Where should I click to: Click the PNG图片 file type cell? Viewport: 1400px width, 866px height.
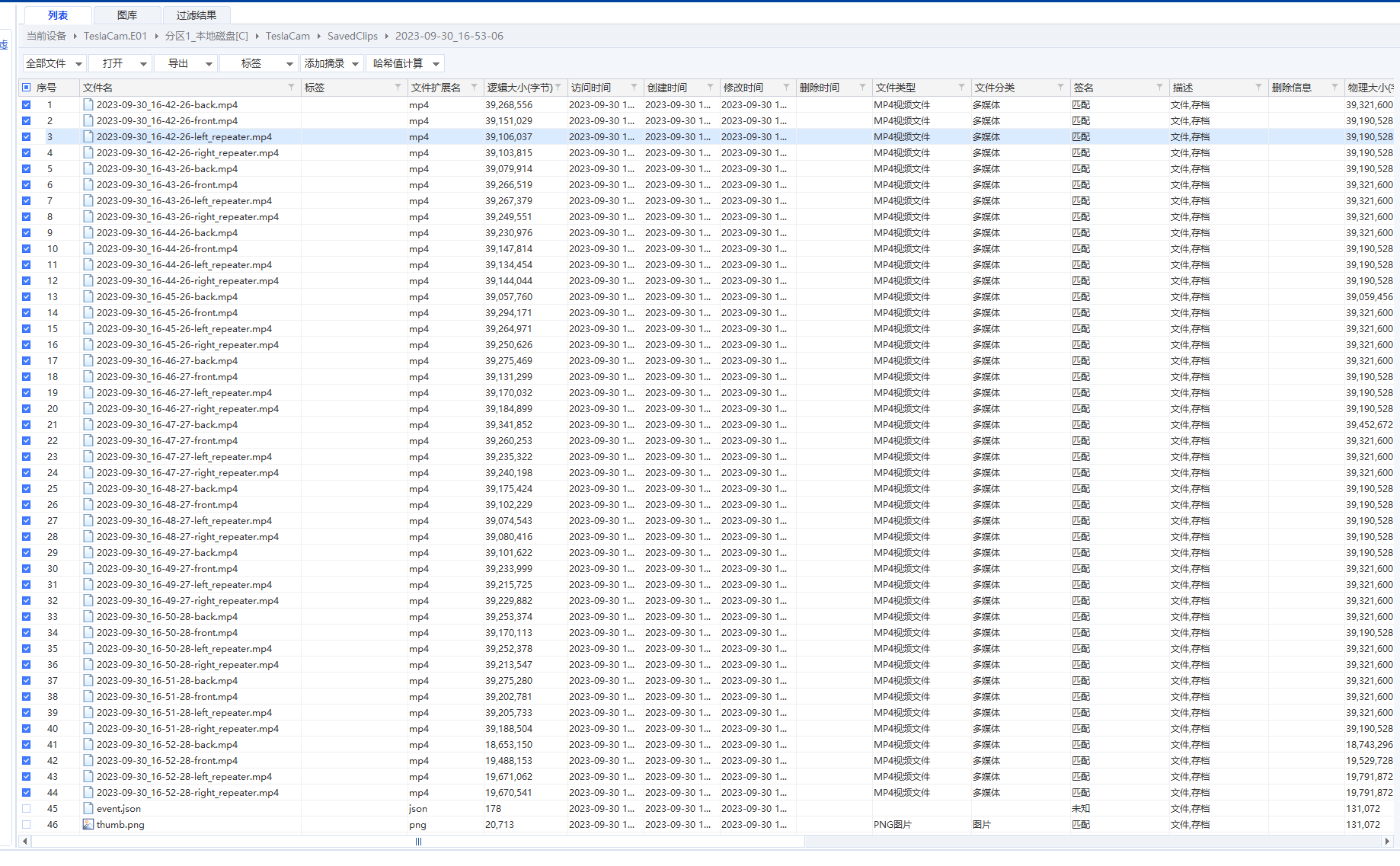[x=893, y=824]
